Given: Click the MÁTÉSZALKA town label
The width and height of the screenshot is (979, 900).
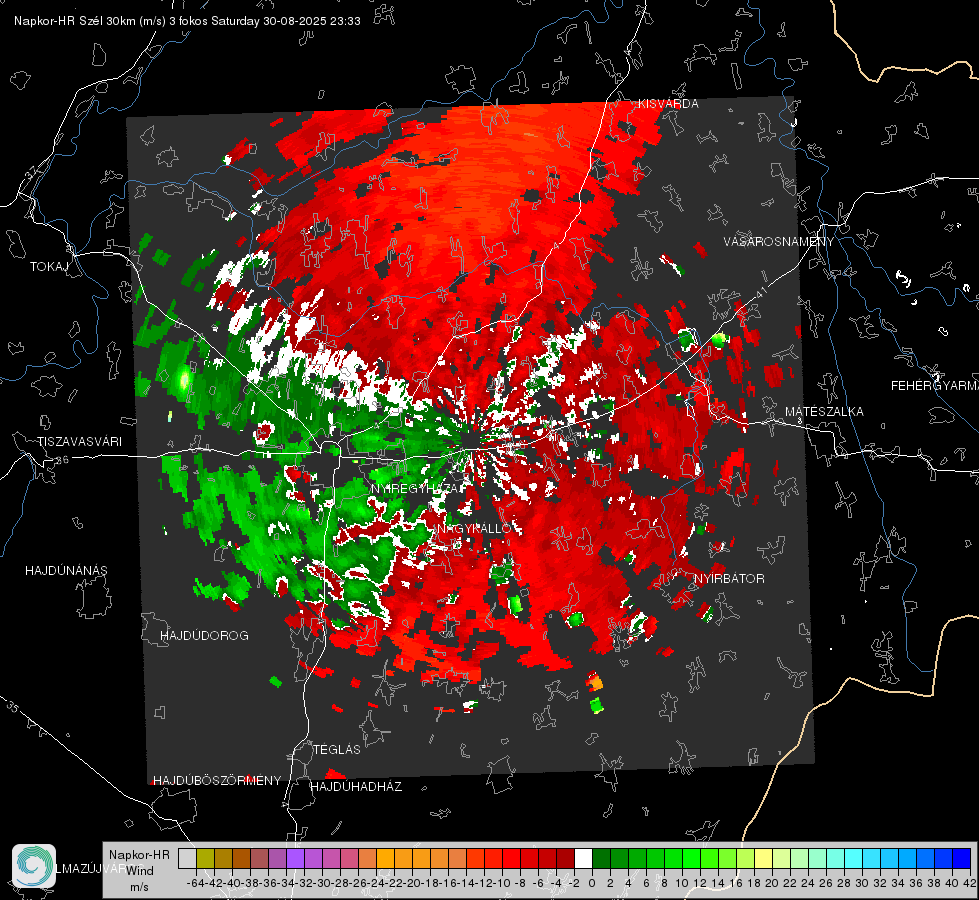Looking at the screenshot, I should click(x=824, y=412).
